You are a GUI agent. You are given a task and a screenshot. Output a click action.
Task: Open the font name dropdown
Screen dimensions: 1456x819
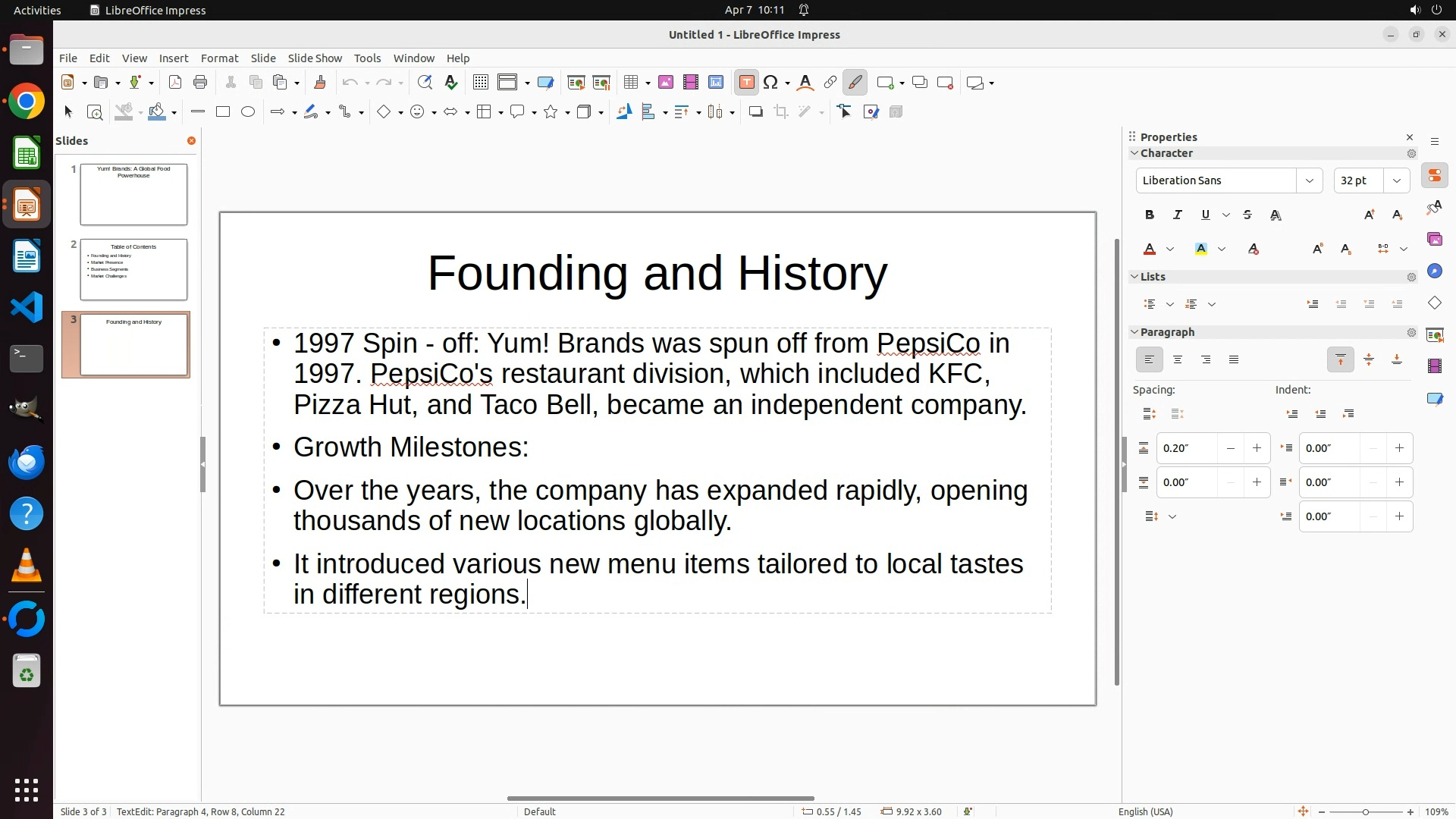click(1310, 180)
